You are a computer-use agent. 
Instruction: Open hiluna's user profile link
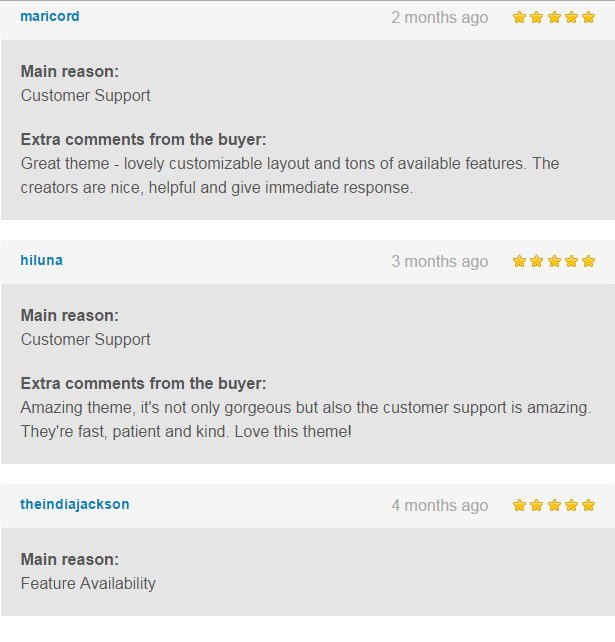click(x=41, y=260)
